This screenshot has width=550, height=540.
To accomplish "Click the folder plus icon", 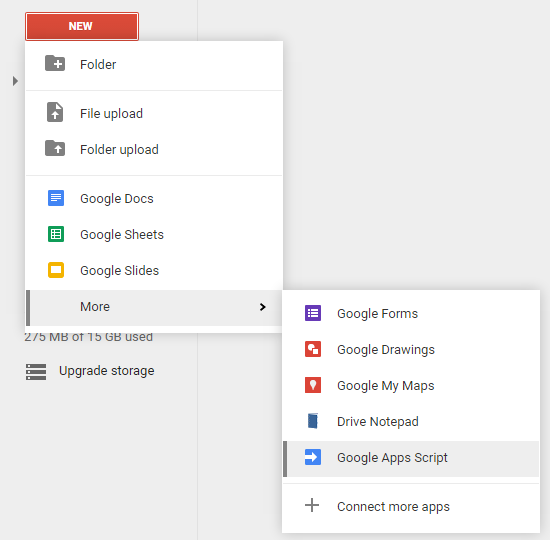I will (x=55, y=64).
